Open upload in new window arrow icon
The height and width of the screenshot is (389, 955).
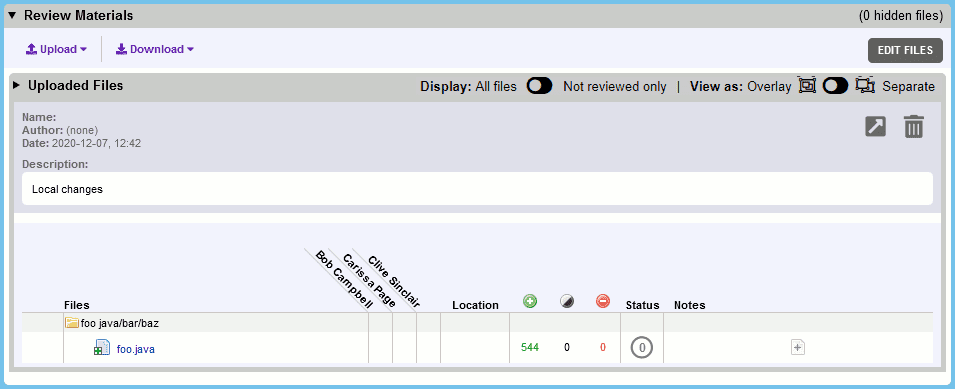tap(876, 127)
